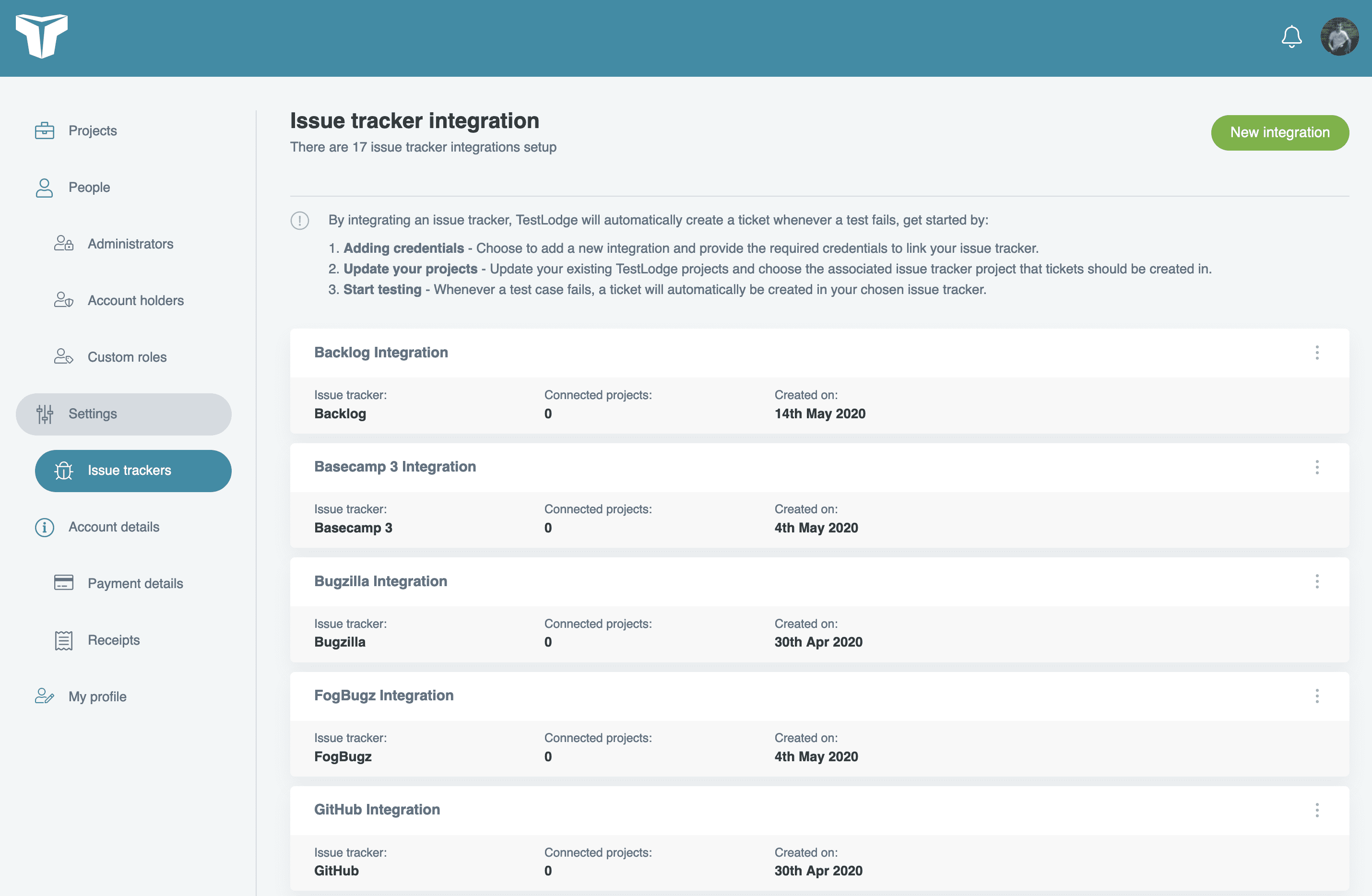Click the Account details info icon

45,527
